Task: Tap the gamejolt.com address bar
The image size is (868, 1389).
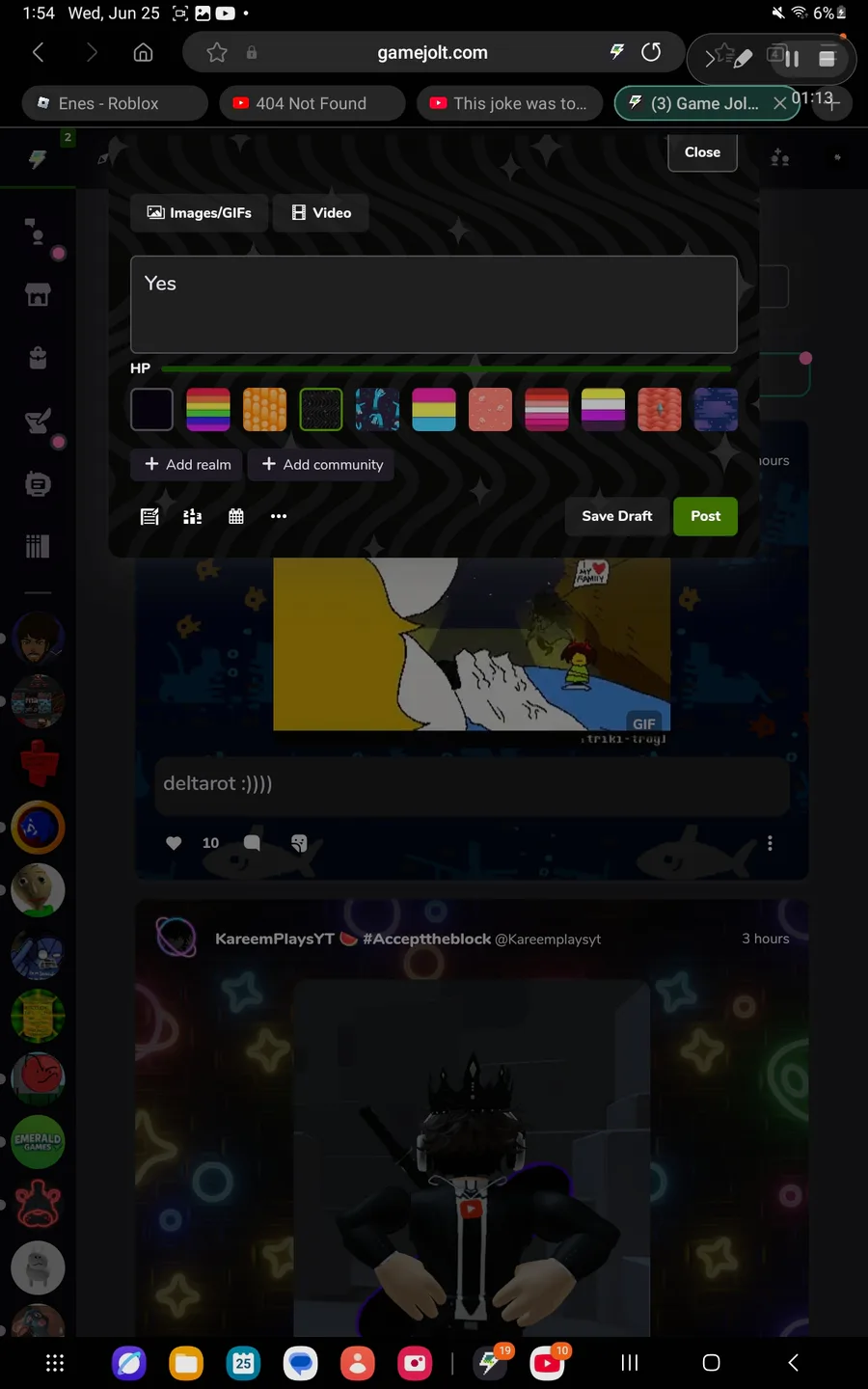Action: click(x=433, y=52)
